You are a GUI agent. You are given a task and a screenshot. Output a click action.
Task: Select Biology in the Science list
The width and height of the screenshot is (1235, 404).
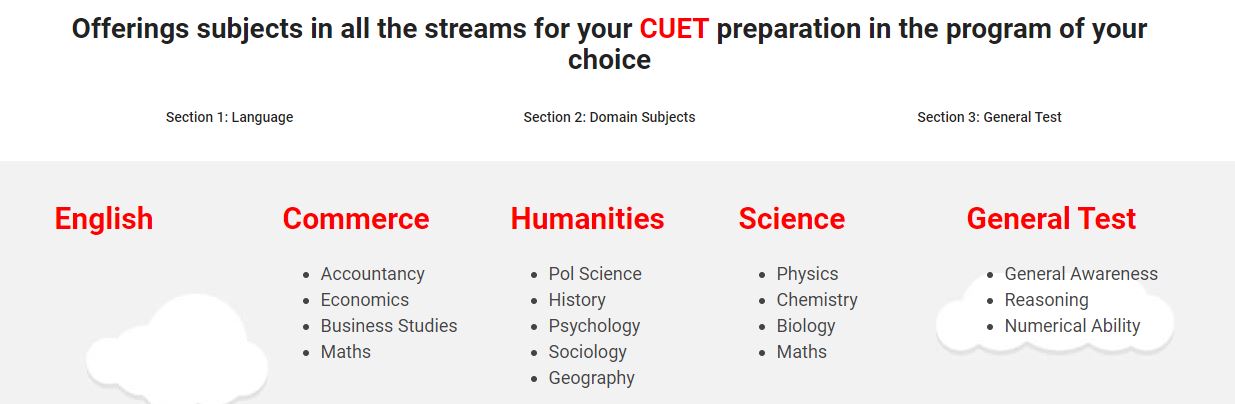tap(805, 326)
